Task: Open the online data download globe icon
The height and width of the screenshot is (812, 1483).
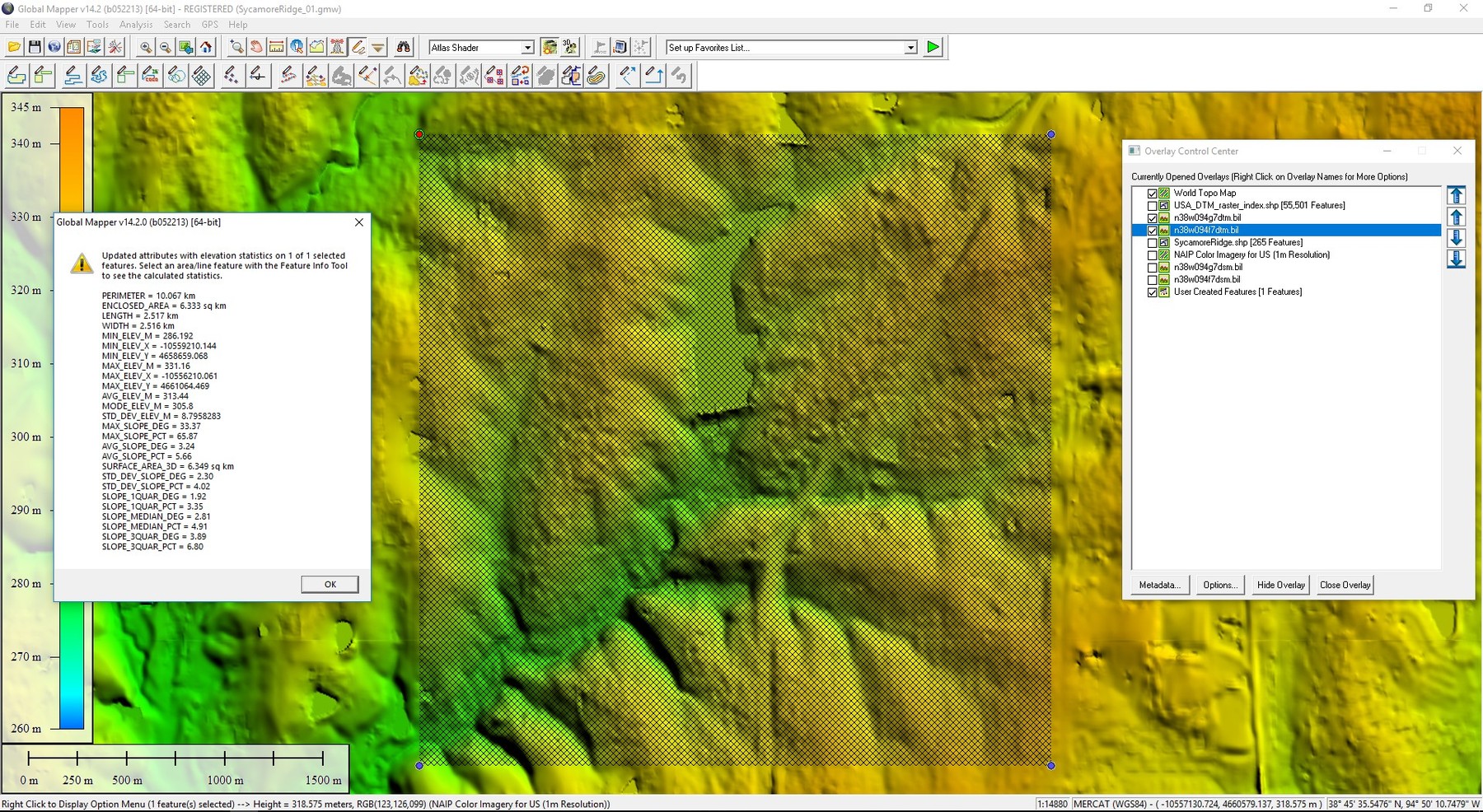Action: [x=54, y=47]
